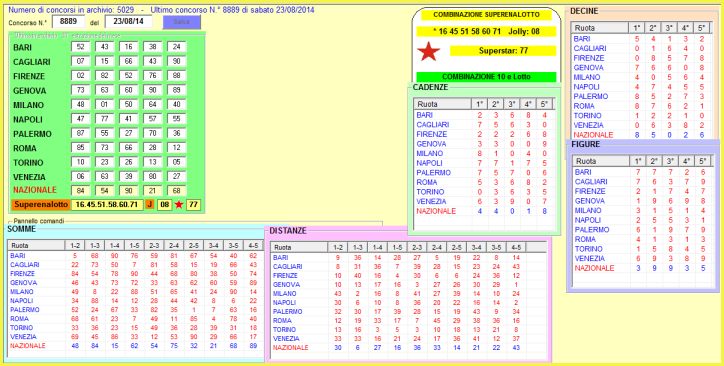Click the orange Superenalotto label
Image resolution: width=724 pixels, height=366 pixels.
(41, 204)
